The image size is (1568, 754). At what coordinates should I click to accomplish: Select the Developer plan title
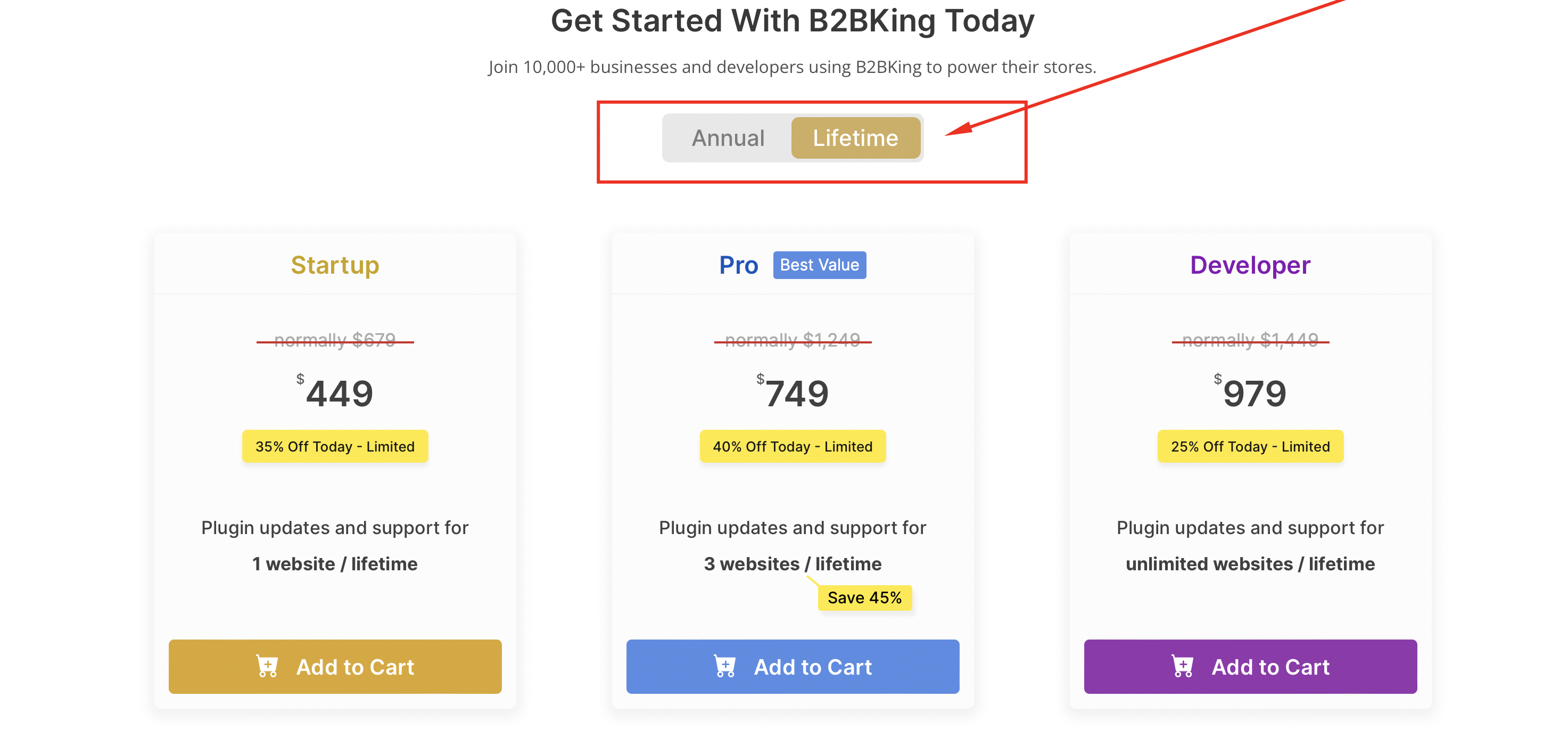[1250, 265]
